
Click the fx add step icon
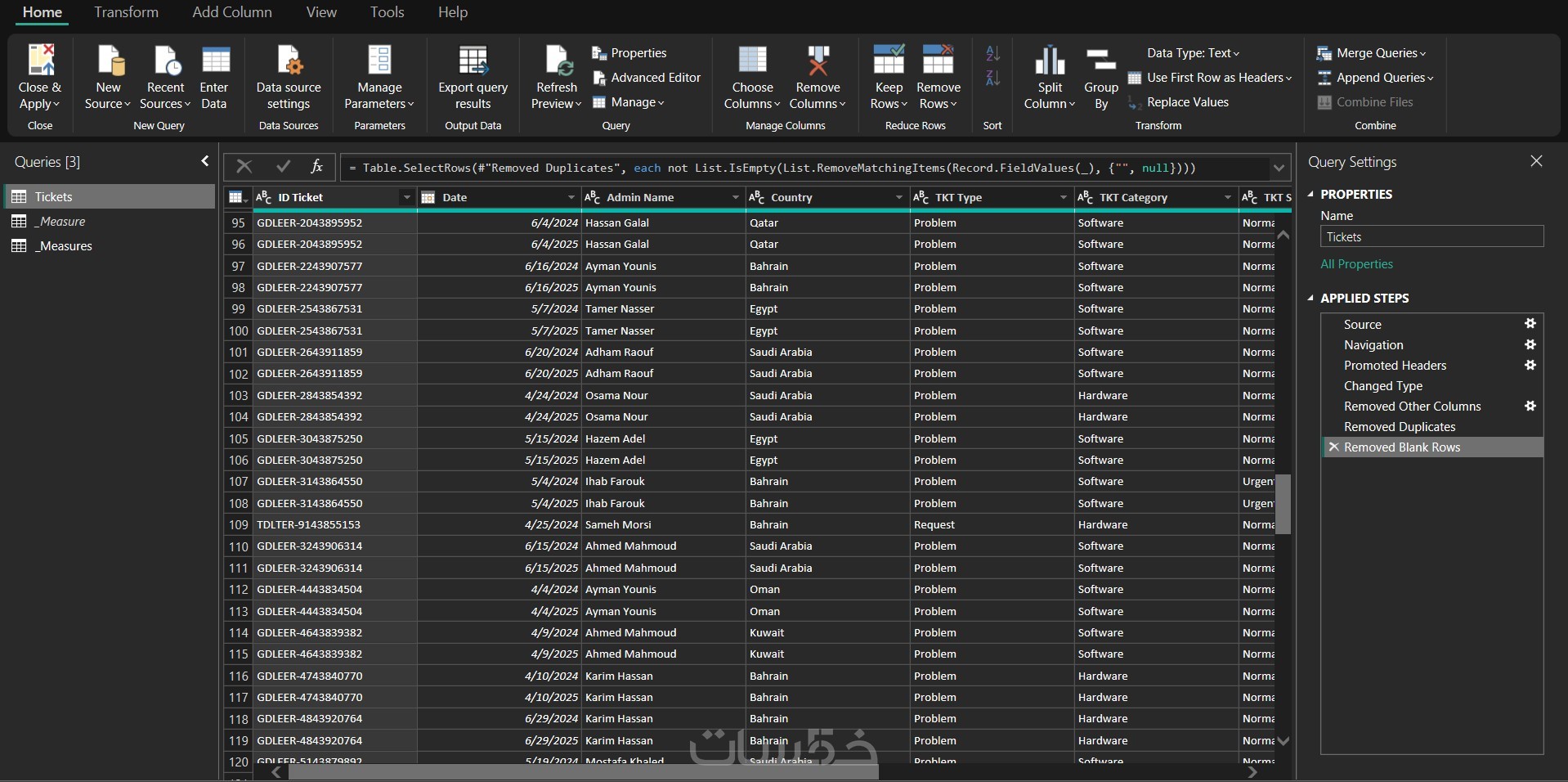click(x=316, y=167)
